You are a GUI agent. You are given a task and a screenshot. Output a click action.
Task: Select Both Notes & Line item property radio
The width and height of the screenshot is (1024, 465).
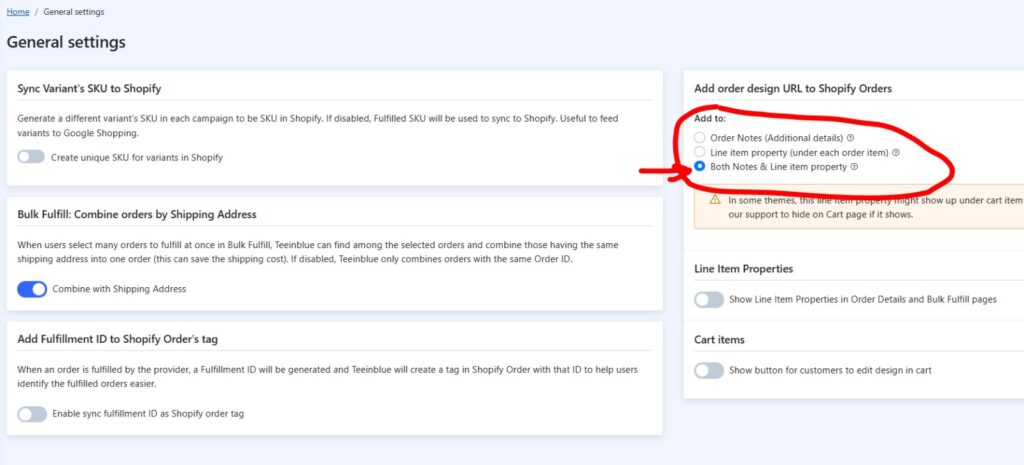coord(700,167)
